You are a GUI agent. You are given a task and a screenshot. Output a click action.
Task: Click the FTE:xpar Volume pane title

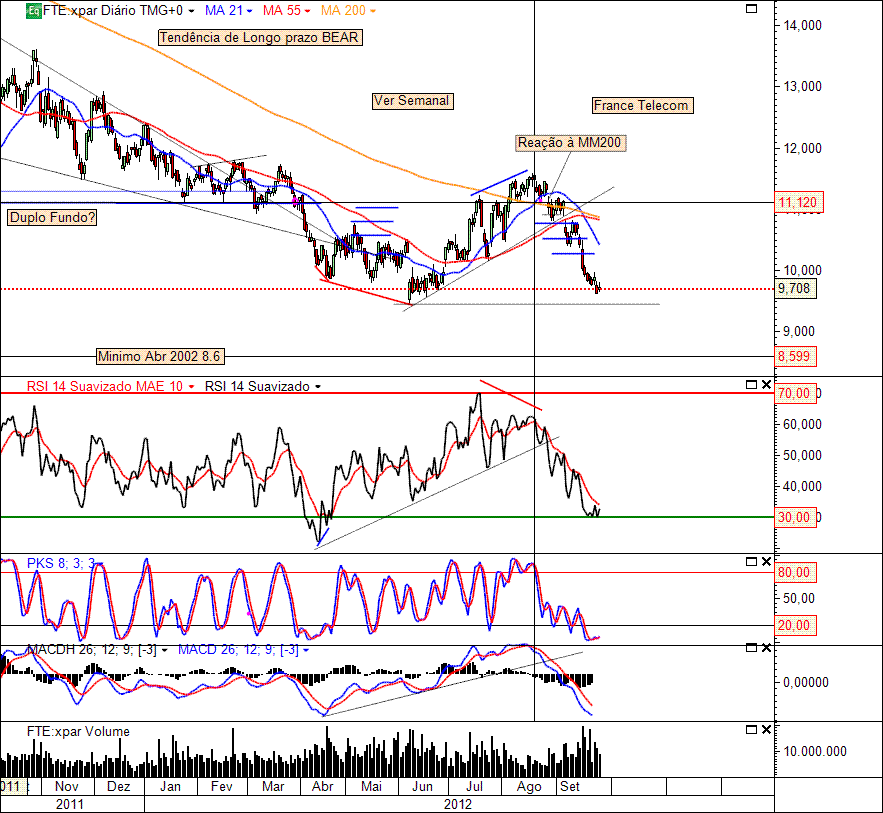(x=78, y=731)
